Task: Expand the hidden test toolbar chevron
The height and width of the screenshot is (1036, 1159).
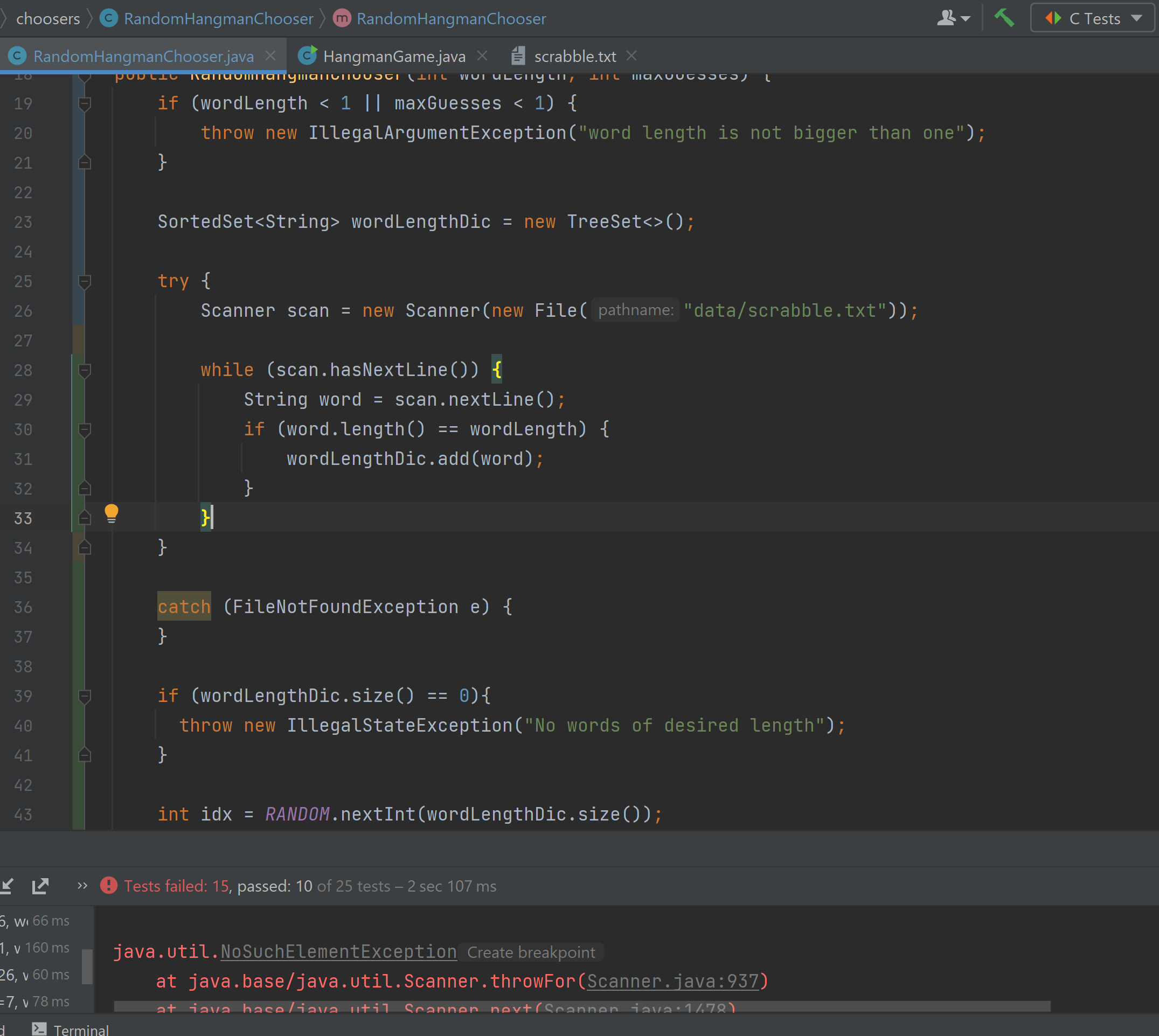Action: (x=82, y=886)
